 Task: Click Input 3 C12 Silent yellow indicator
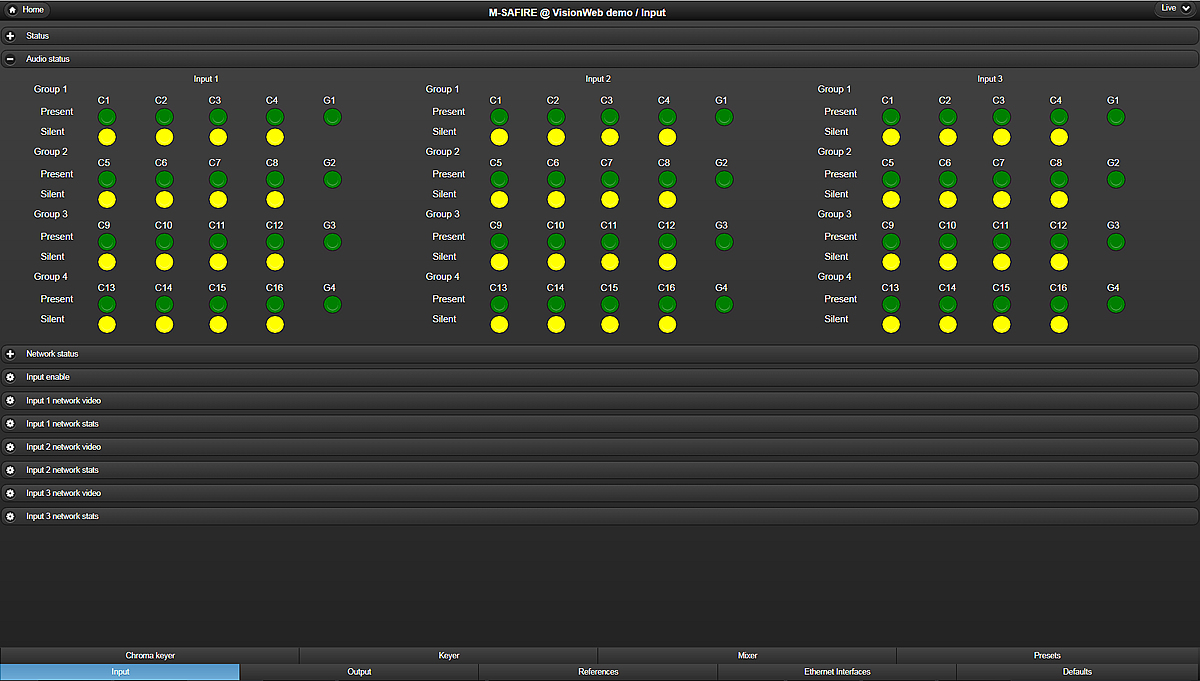pyautogui.click(x=1059, y=262)
